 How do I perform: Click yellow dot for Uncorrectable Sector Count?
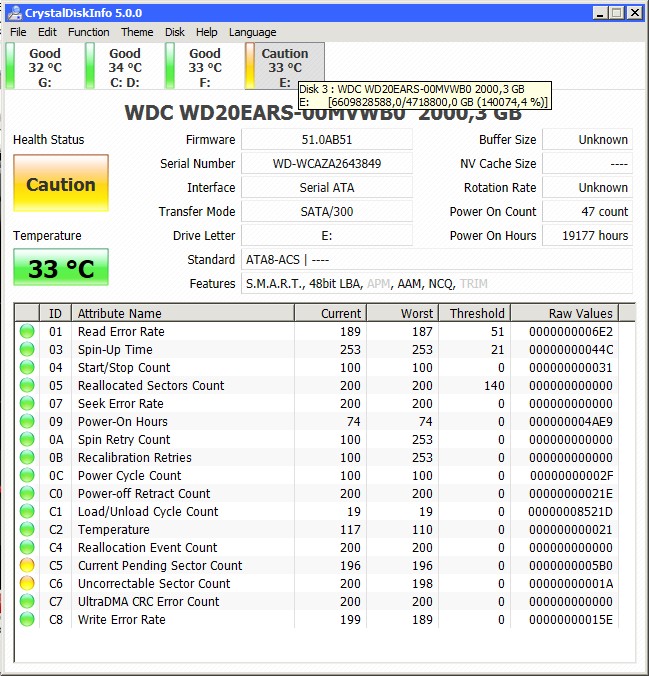point(27,583)
